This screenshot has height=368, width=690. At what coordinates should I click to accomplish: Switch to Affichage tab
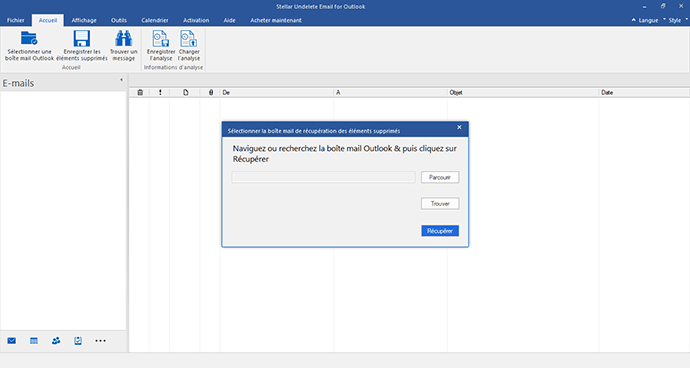point(84,20)
